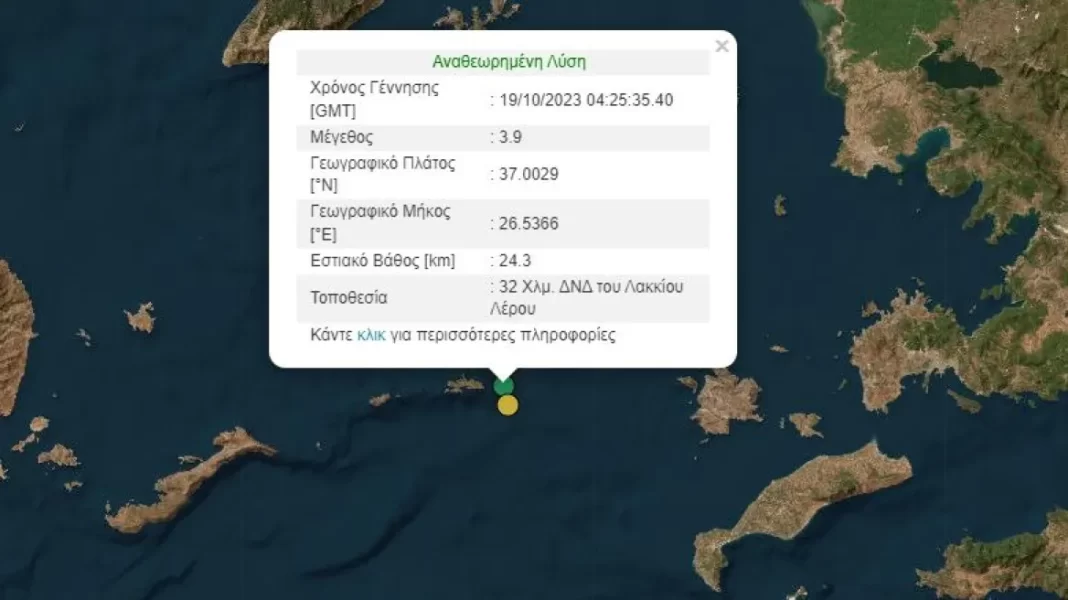Close the Αναθεωρημένη Λύση popup with the X
Screen dimensions: 1068x600
point(722,46)
